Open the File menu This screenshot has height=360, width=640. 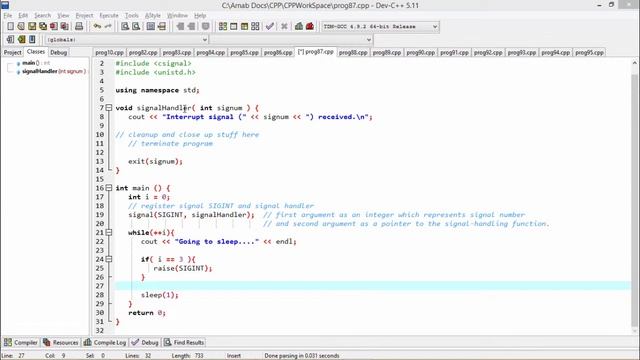[x=8, y=16]
